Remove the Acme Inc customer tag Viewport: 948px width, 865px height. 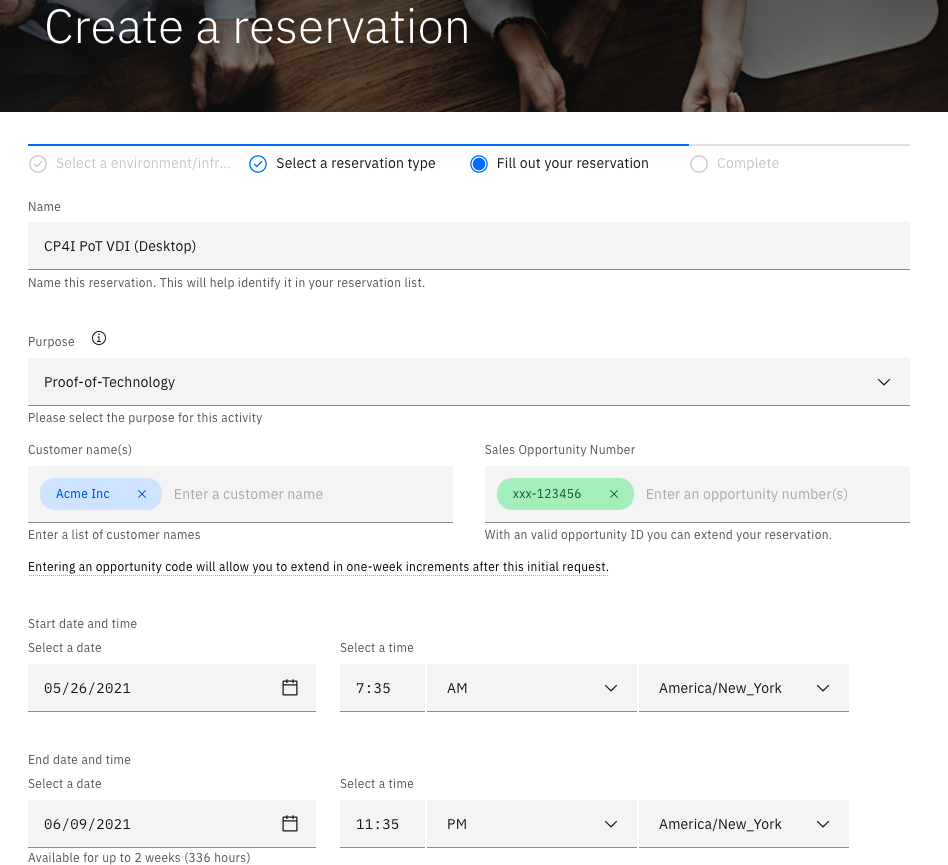(142, 494)
